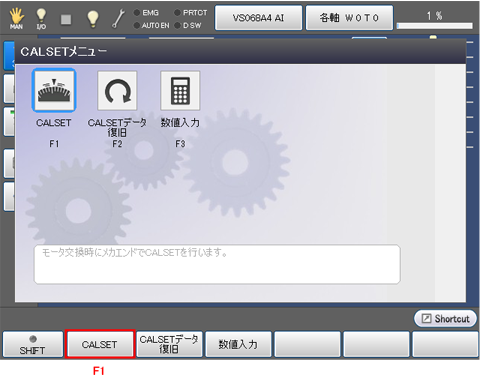The width and height of the screenshot is (480, 377).
Task: Tap the MAN hand mode icon
Action: (x=16, y=19)
